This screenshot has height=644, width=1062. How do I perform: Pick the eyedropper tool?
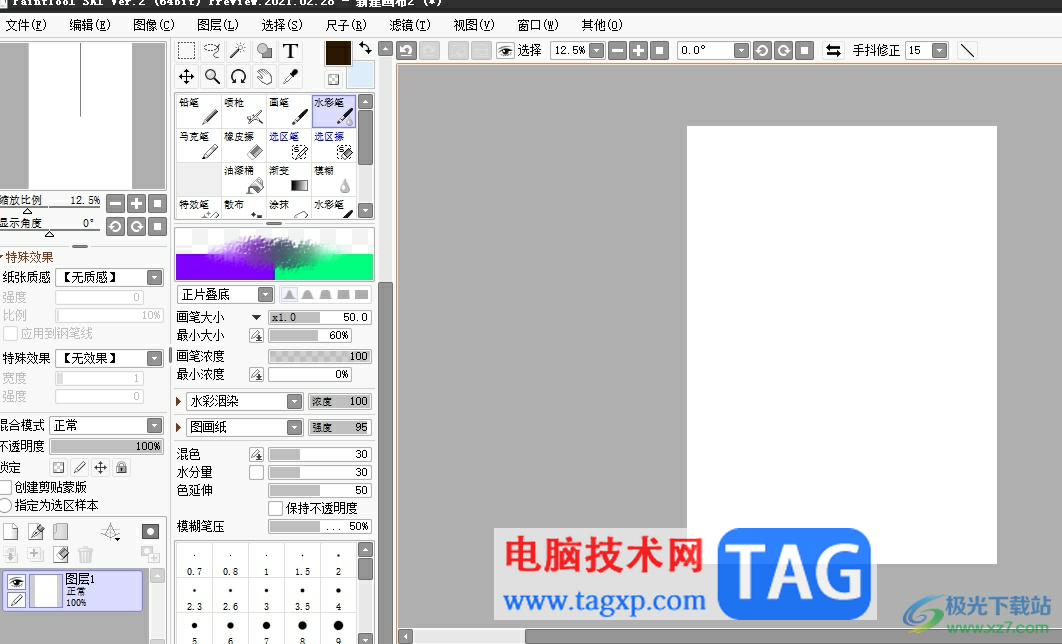[x=290, y=77]
